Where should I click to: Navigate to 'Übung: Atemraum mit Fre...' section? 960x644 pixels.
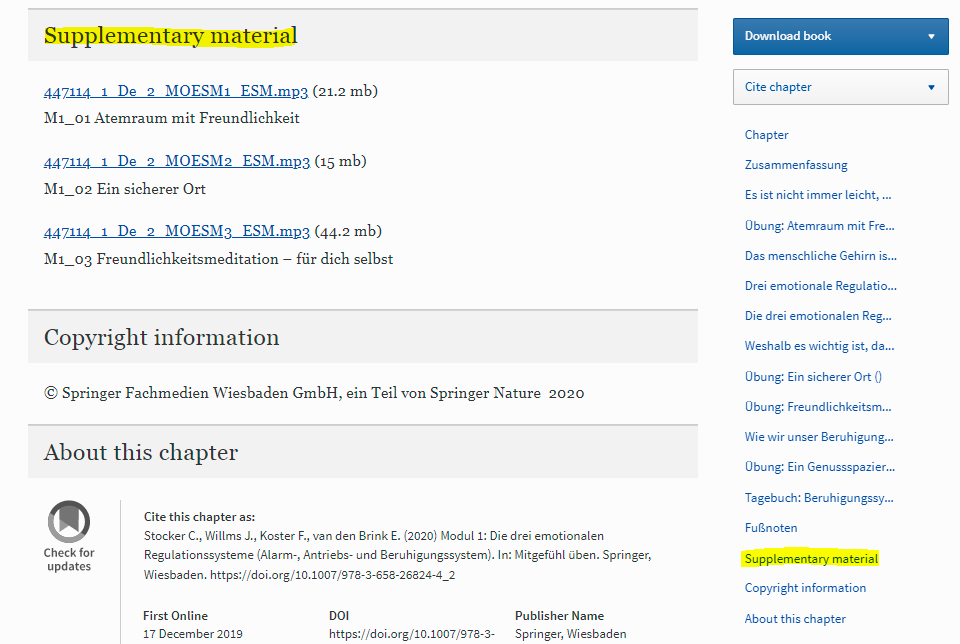[x=820, y=225]
